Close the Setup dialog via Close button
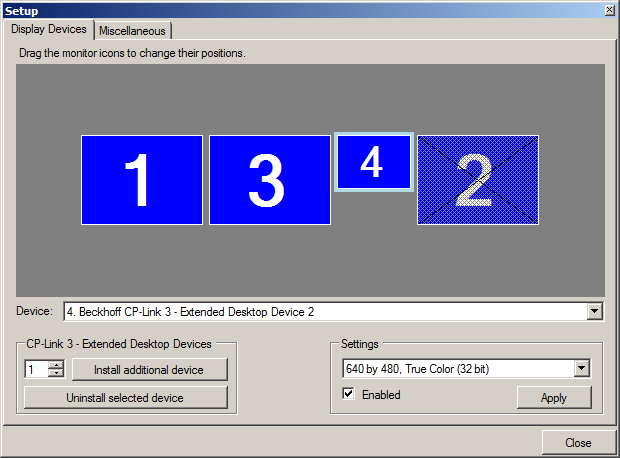Screen dimensions: 620x458 (x=578, y=443)
